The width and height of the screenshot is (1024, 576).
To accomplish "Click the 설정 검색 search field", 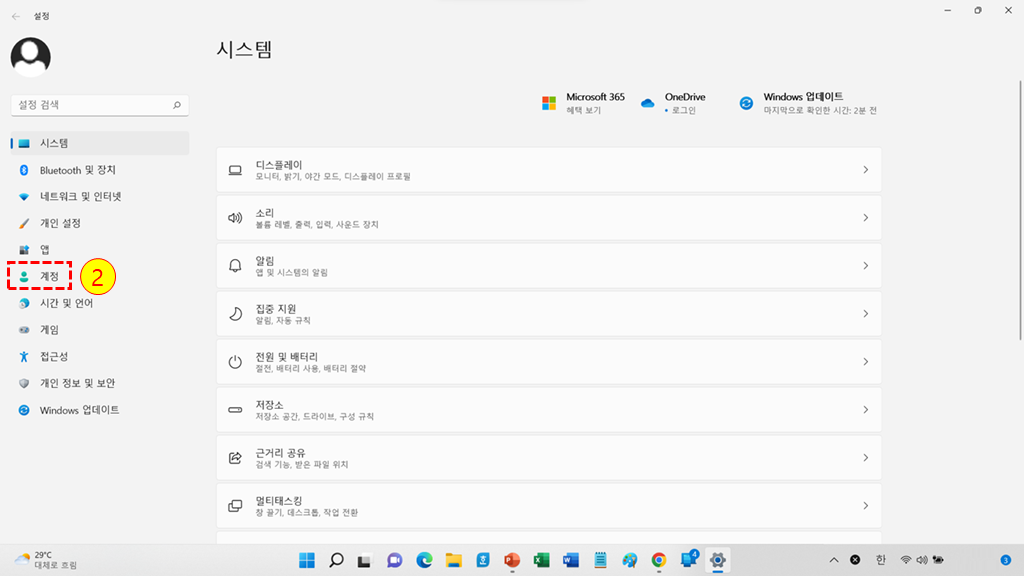I will coord(100,105).
